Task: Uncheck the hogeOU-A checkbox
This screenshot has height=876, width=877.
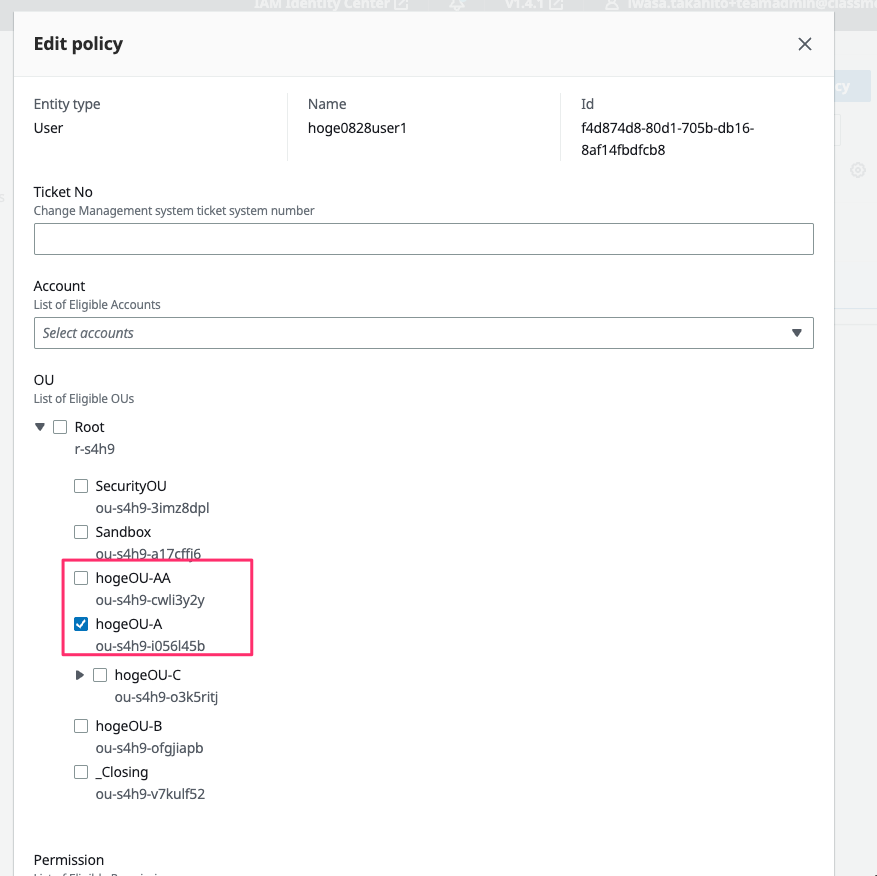Action: pos(81,624)
